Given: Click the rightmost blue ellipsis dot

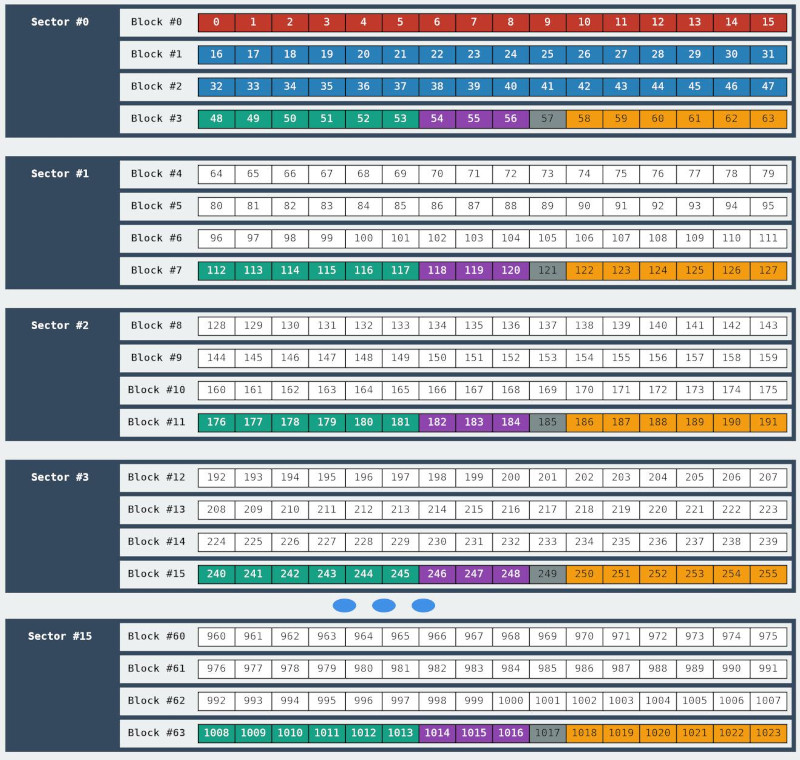Looking at the screenshot, I should point(423,605).
